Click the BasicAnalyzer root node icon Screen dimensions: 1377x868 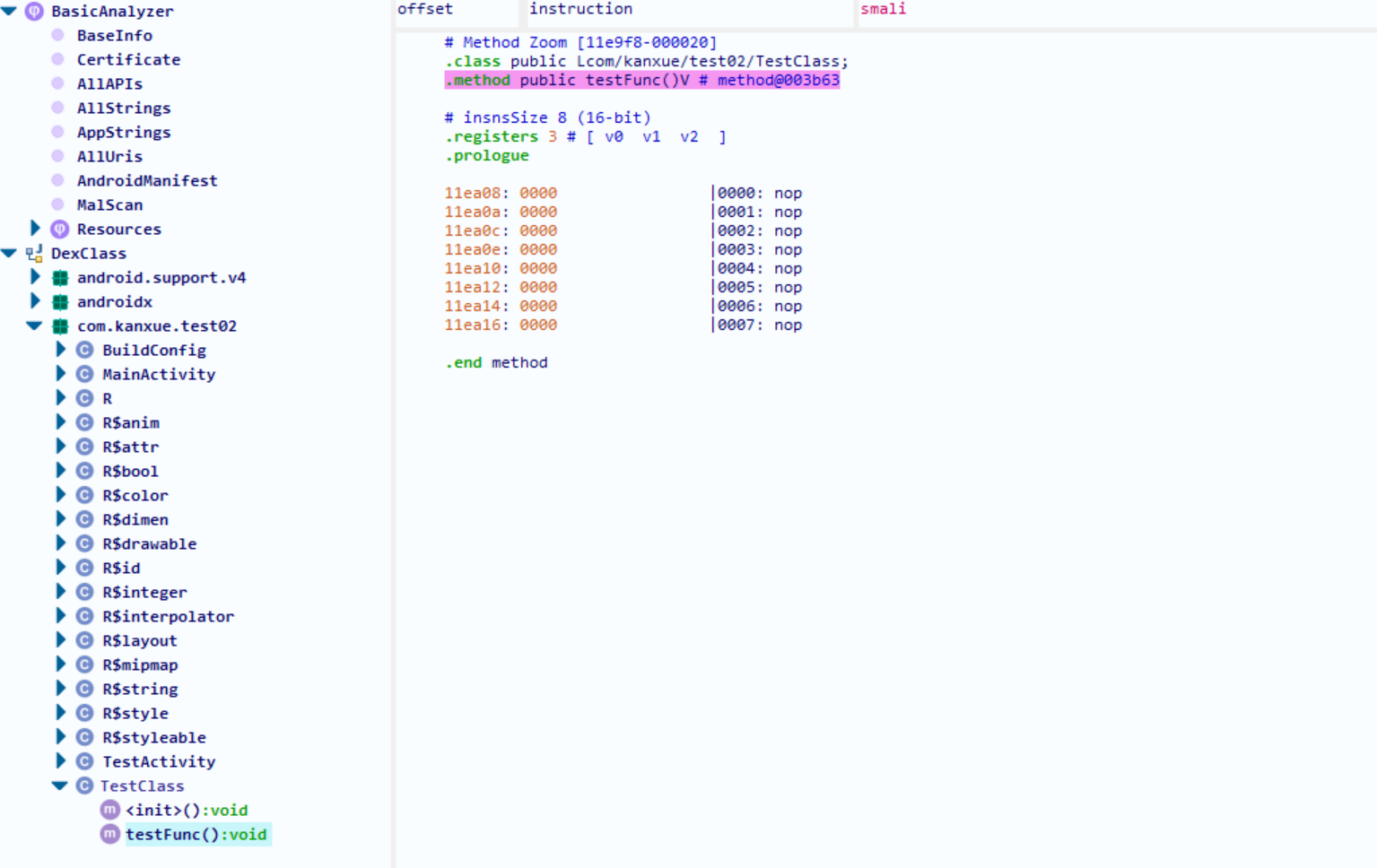pos(34,12)
